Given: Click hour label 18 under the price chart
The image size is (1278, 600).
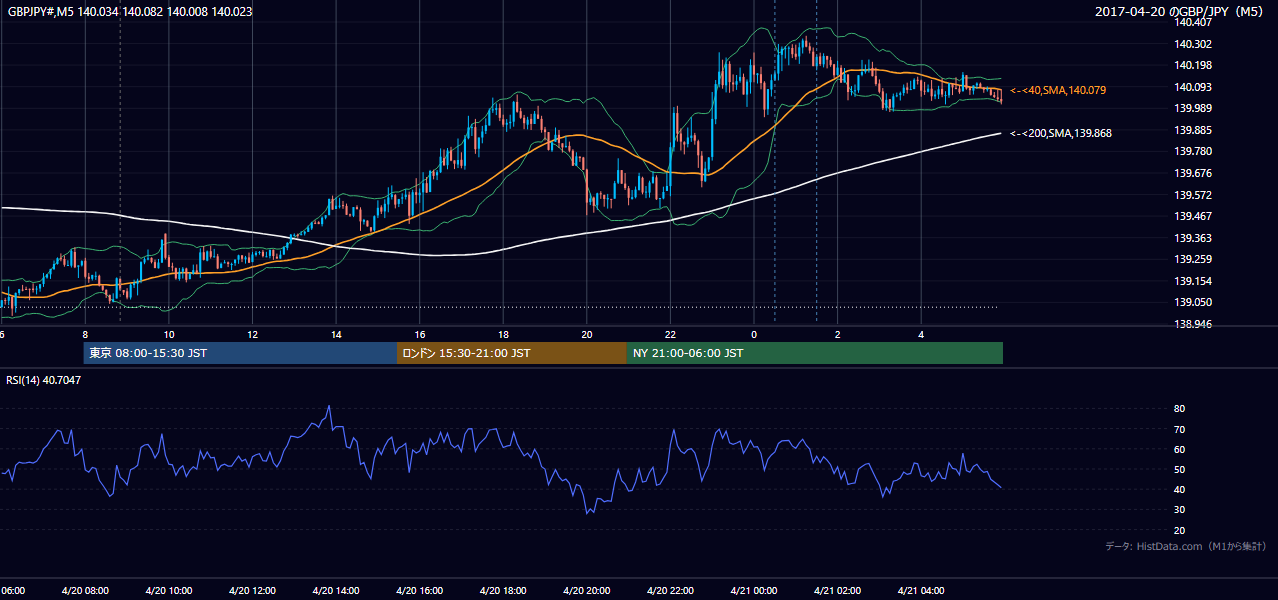Looking at the screenshot, I should [x=503, y=334].
